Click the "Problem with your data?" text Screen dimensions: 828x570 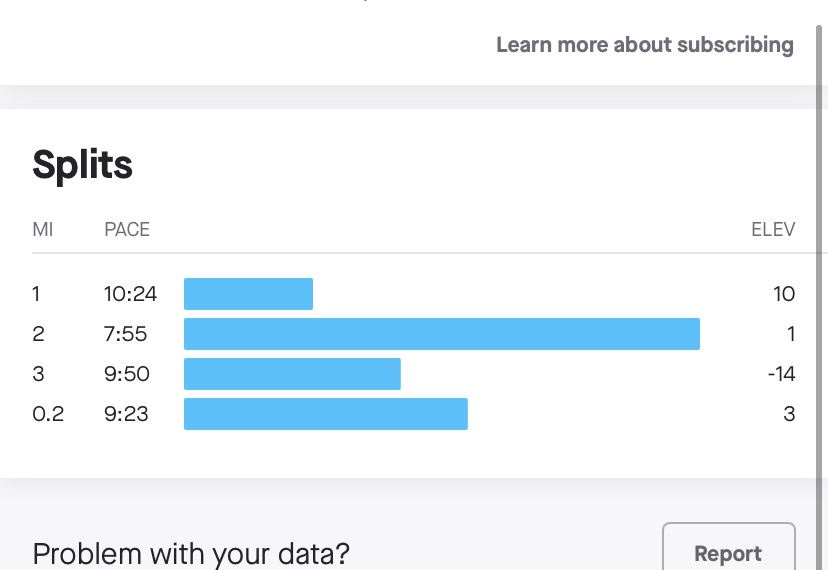click(191, 553)
